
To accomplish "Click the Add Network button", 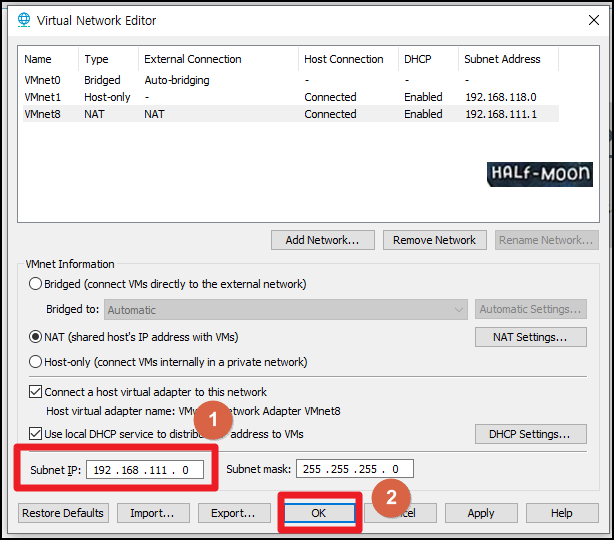I will point(323,240).
